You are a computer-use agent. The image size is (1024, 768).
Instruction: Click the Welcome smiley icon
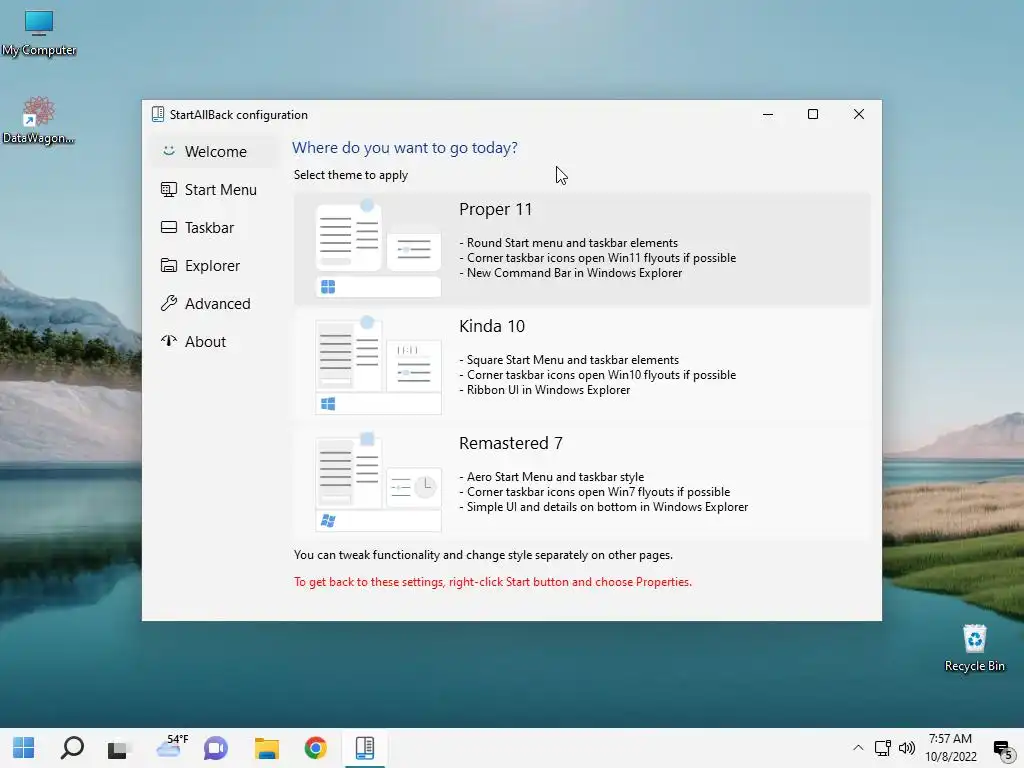(168, 151)
